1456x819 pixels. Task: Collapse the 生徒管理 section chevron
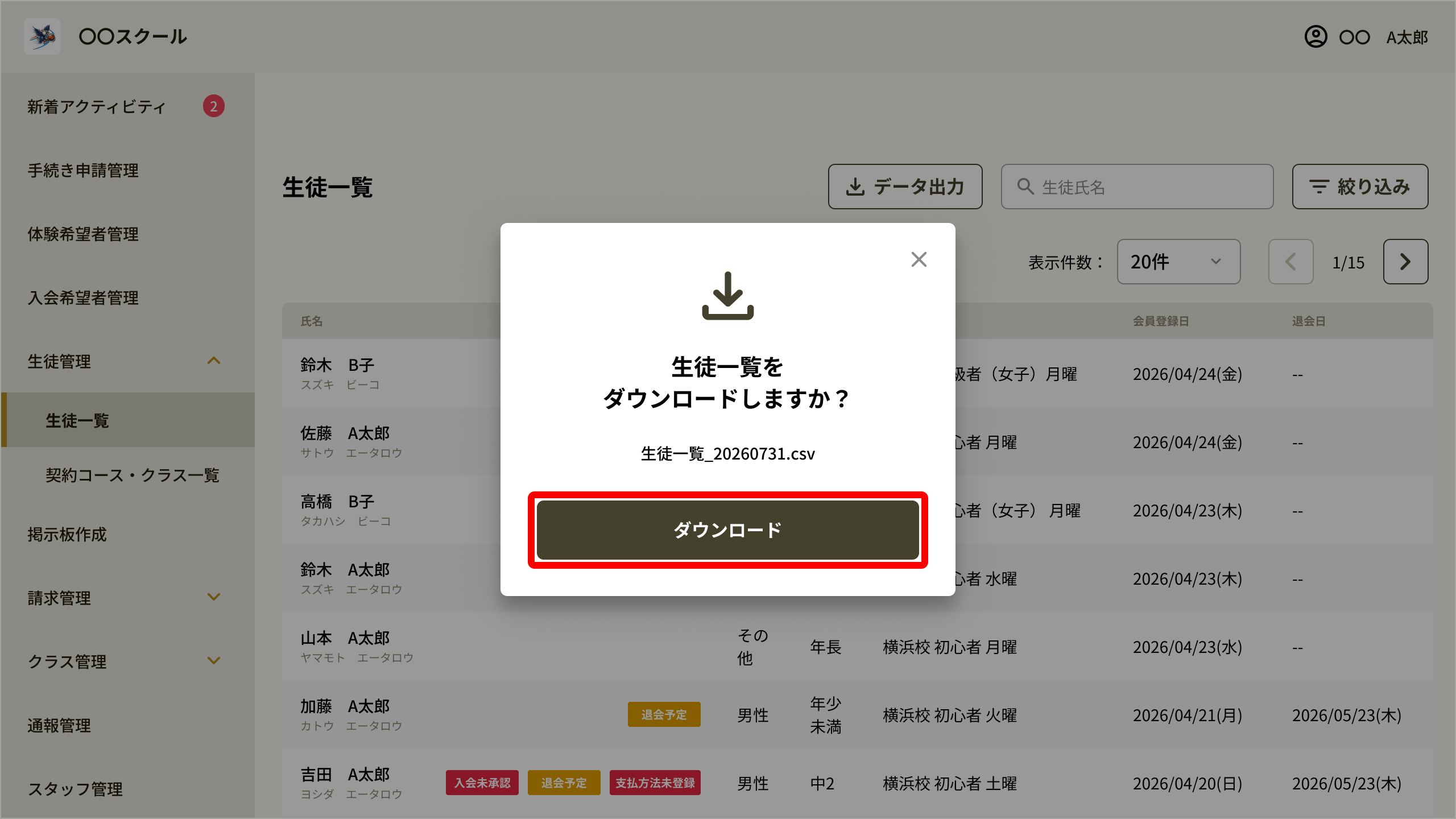click(214, 361)
